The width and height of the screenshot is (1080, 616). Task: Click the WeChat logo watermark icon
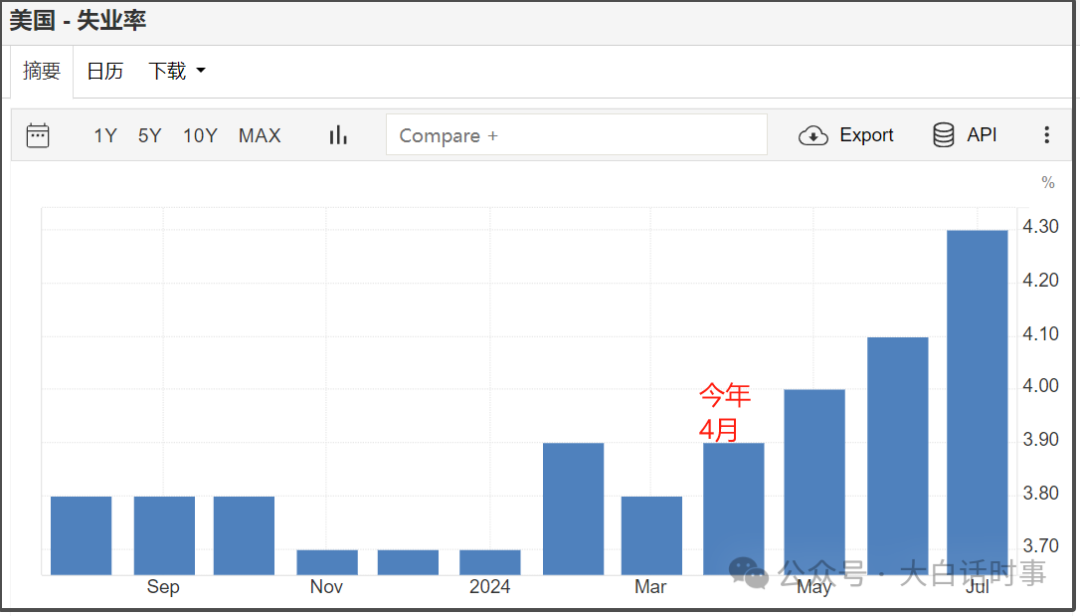pyautogui.click(x=748, y=573)
